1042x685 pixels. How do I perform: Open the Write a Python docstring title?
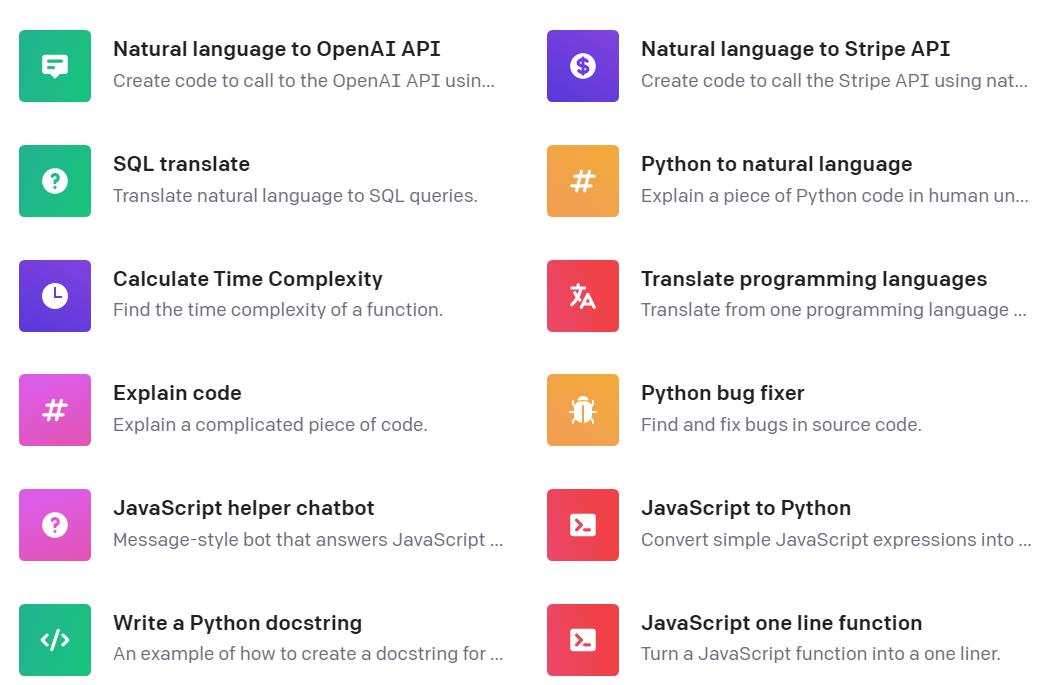coord(237,623)
